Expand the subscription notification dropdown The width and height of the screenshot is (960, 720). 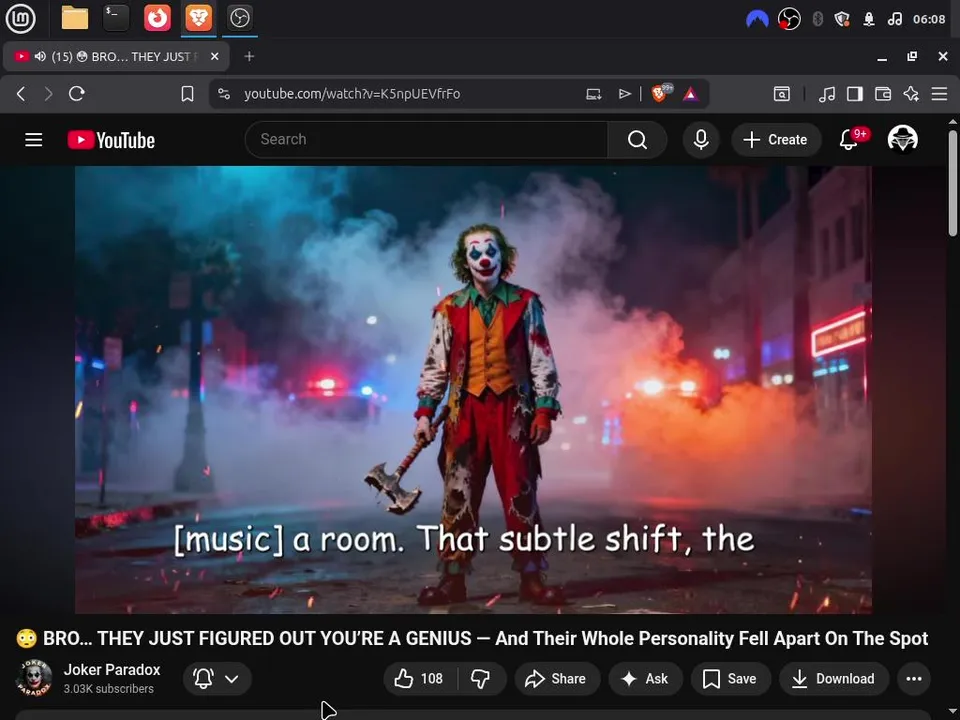point(217,678)
